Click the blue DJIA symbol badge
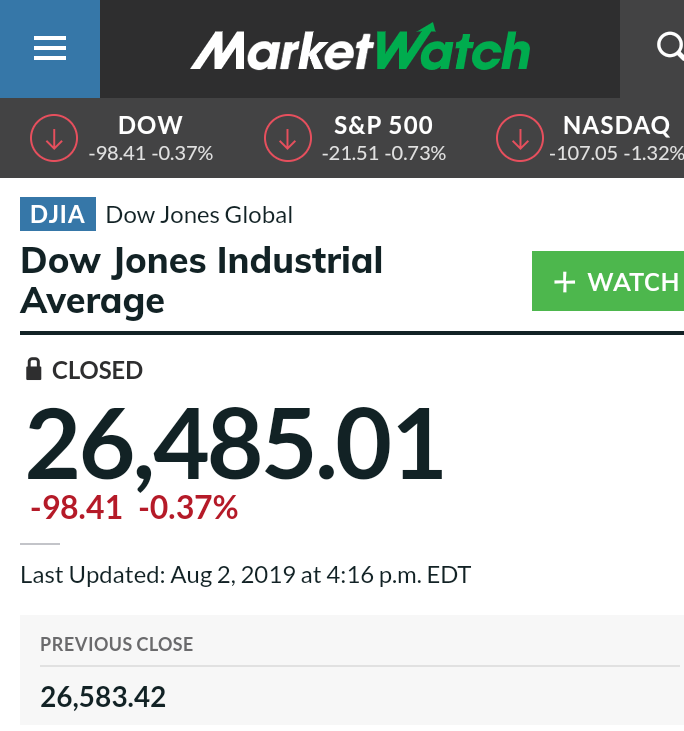This screenshot has height=731, width=684. (x=58, y=214)
